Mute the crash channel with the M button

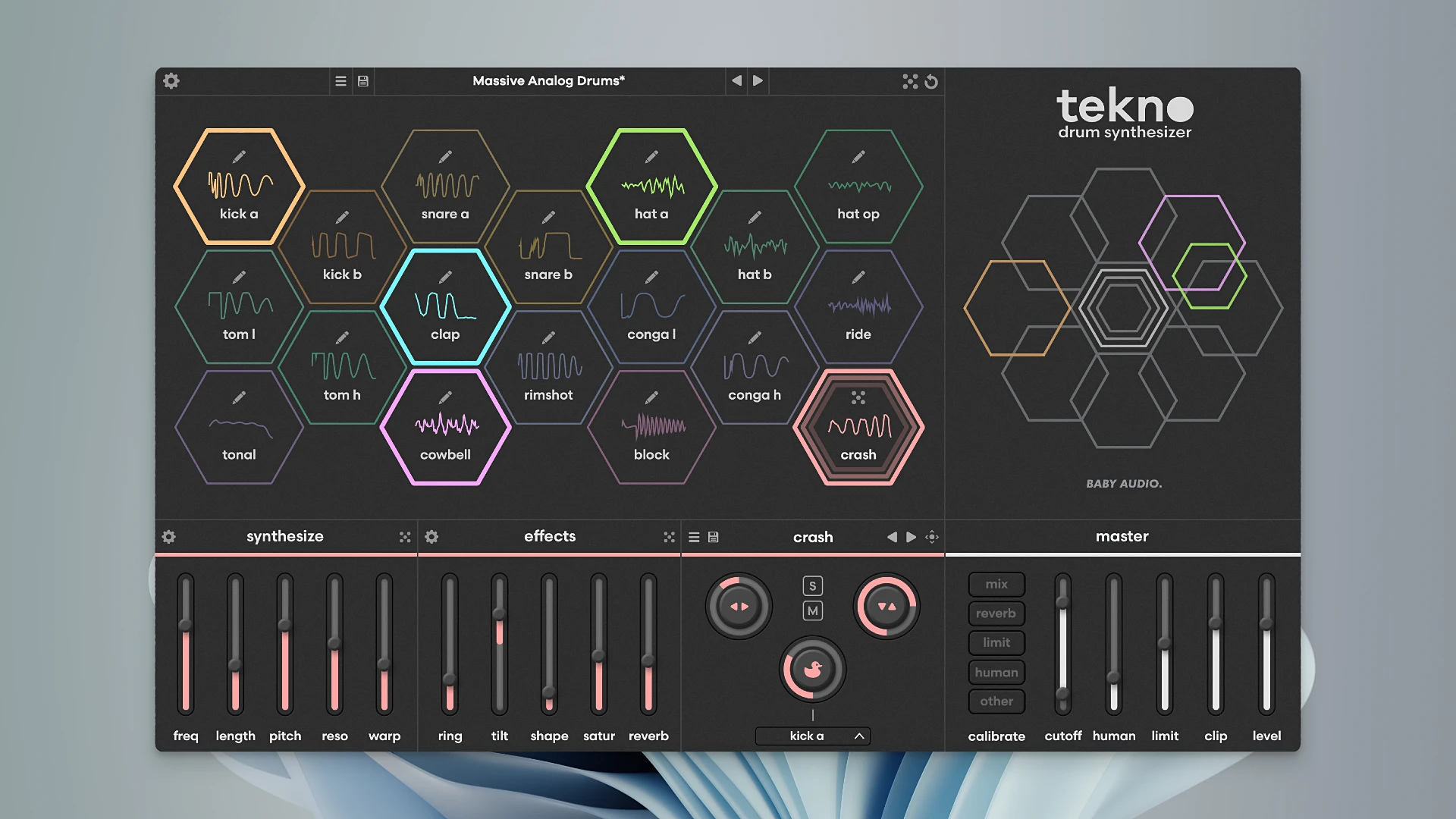pos(812,610)
